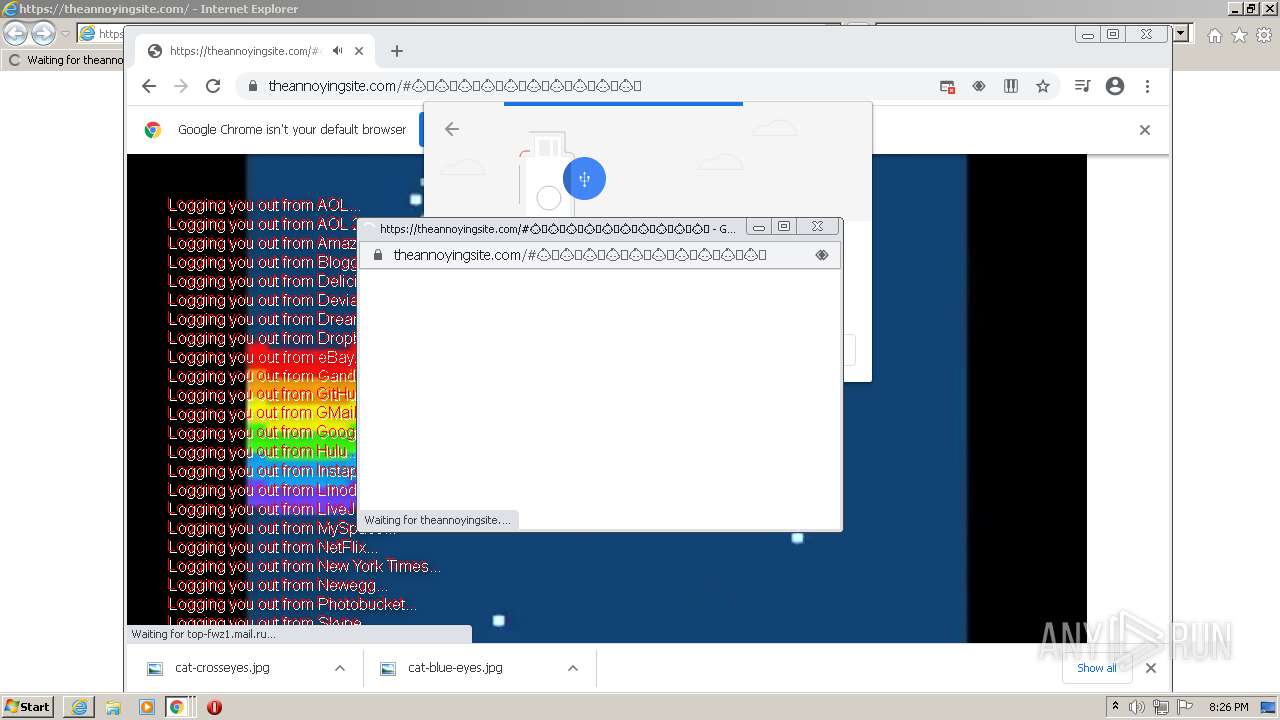Bookmark this page with the star icon

click(x=1043, y=86)
